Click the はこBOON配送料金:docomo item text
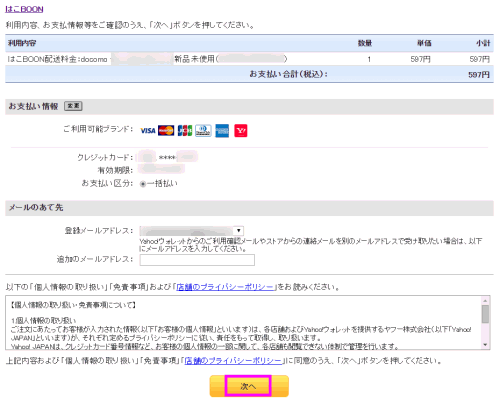Viewport: 500px width, 398px height. point(57,59)
